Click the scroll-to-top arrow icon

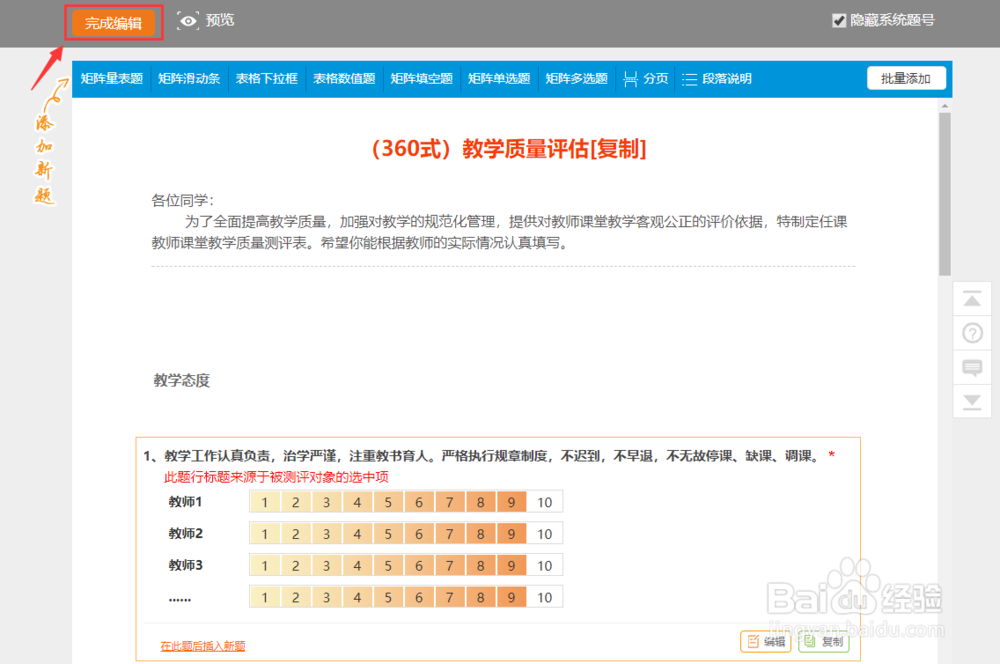coord(972,299)
